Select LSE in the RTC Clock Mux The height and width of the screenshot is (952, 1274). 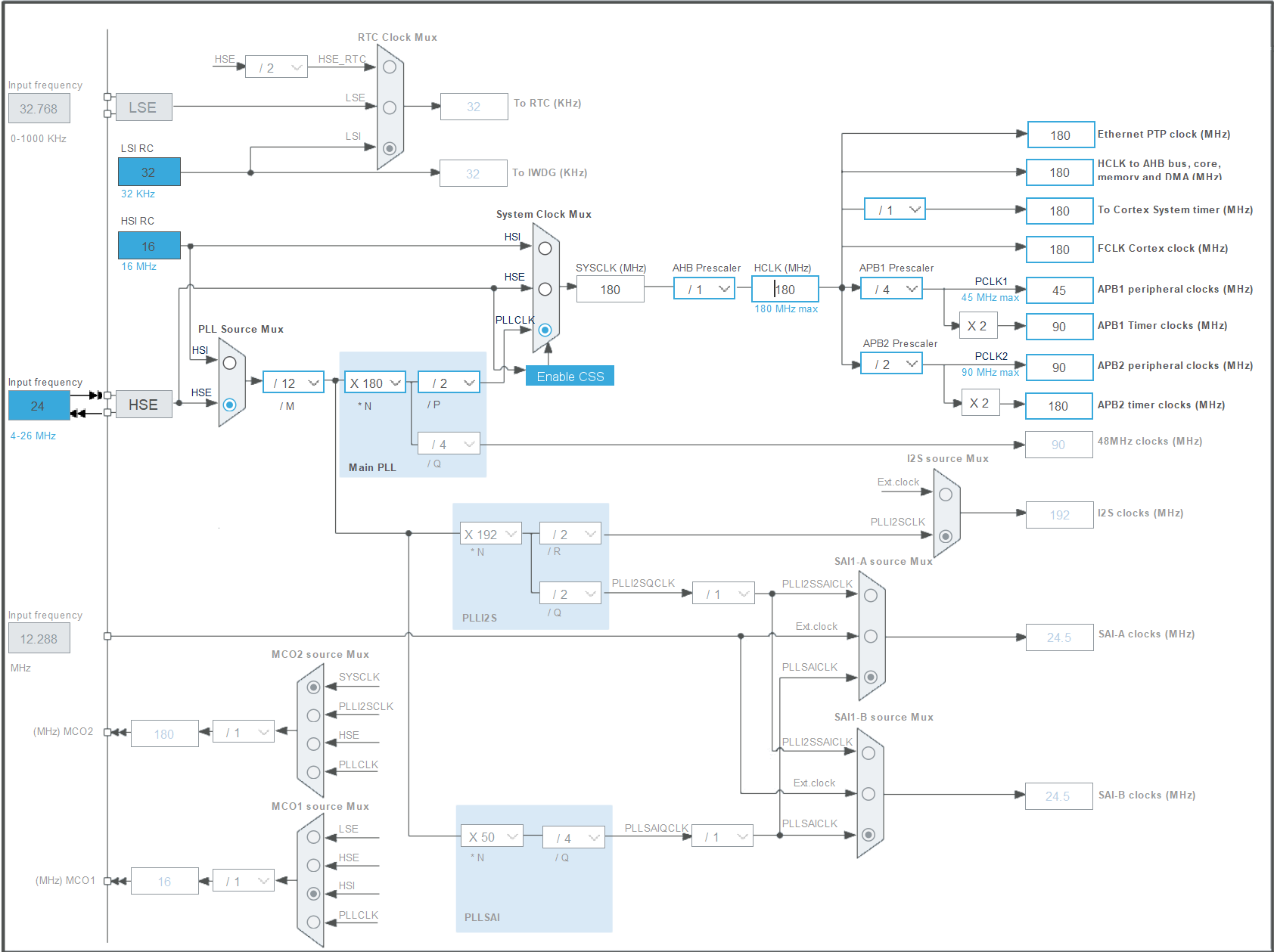(388, 107)
